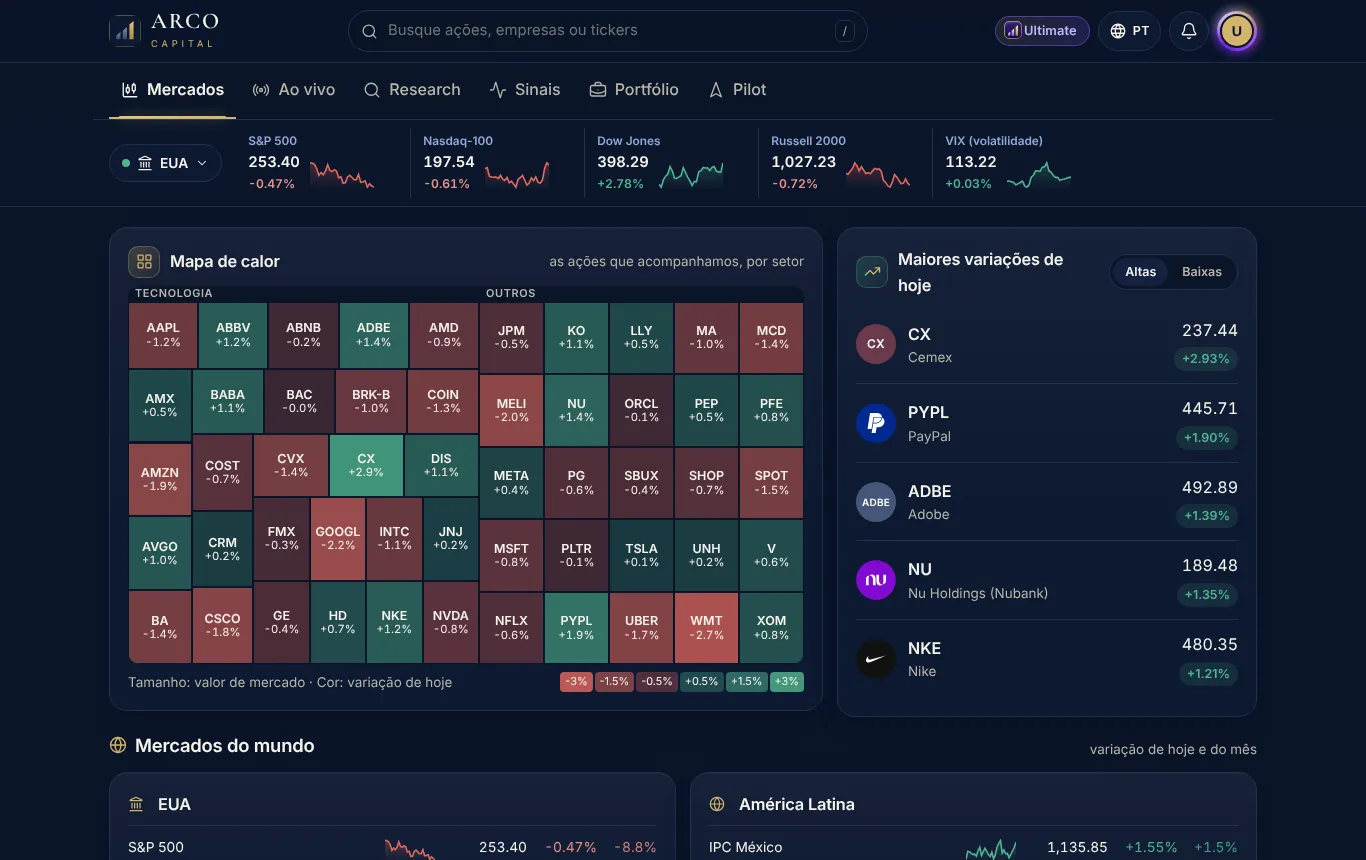The height and width of the screenshot is (860, 1366).
Task: Click the search stocks input field
Action: 608,31
